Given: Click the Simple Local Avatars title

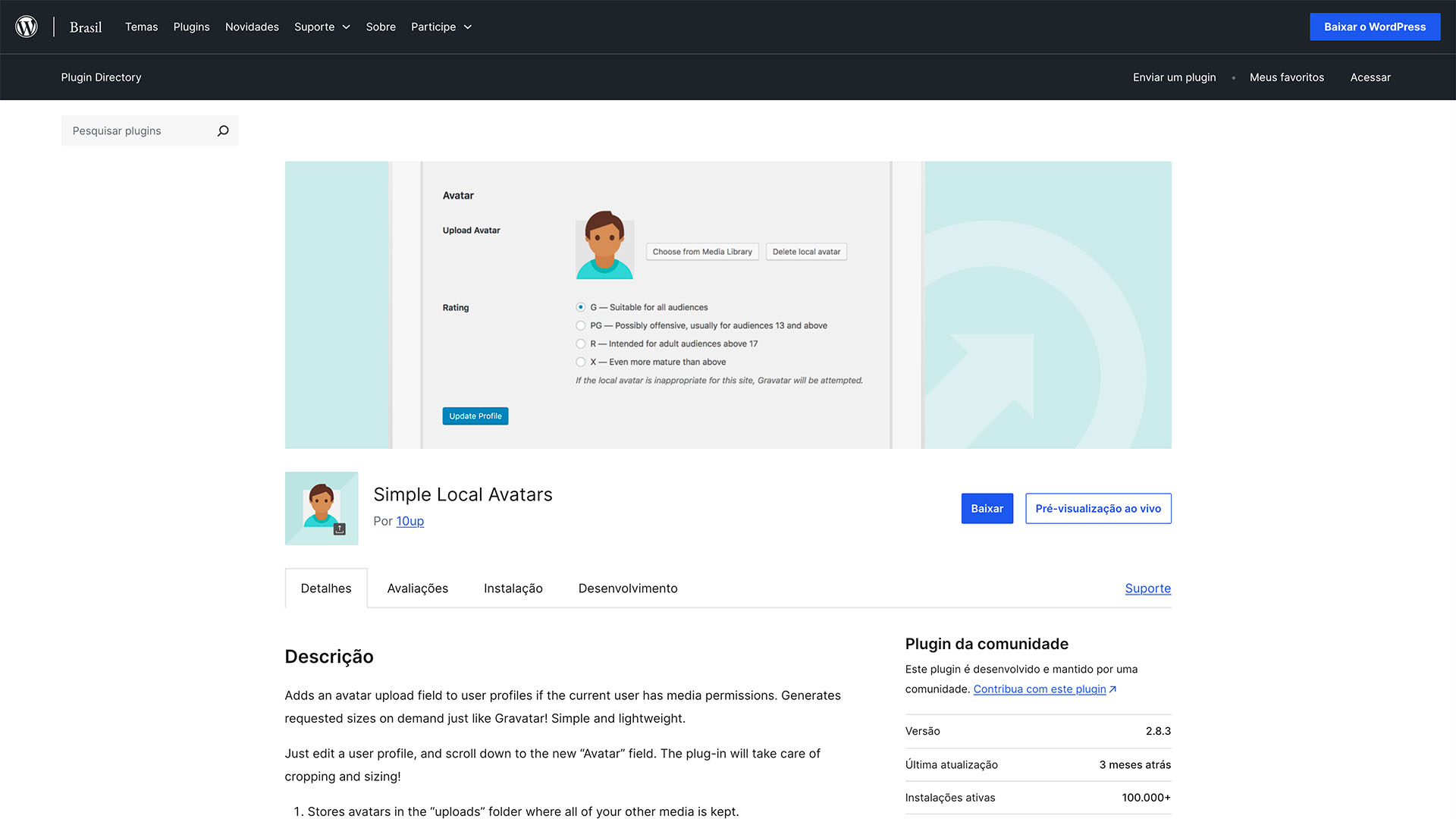Looking at the screenshot, I should (x=463, y=494).
